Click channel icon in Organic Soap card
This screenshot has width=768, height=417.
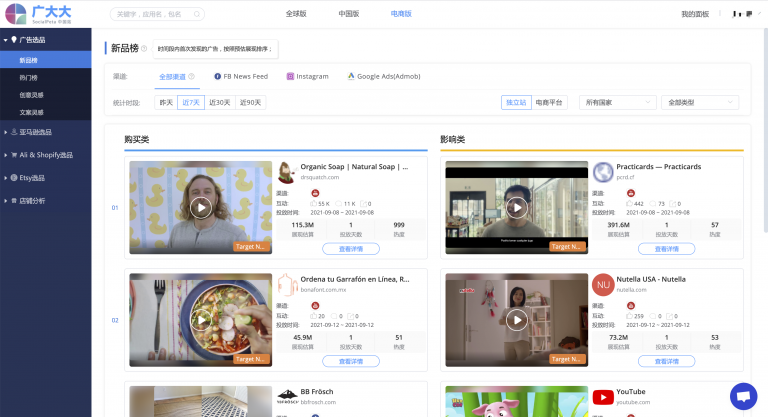(315, 193)
